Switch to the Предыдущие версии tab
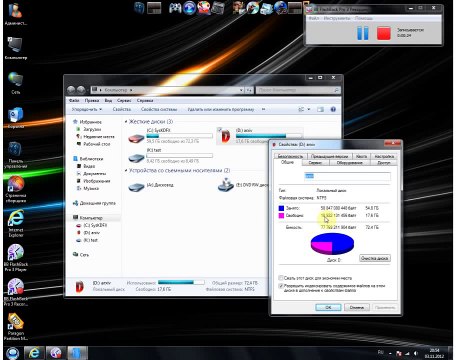This screenshot has height=360, width=456. (x=329, y=156)
